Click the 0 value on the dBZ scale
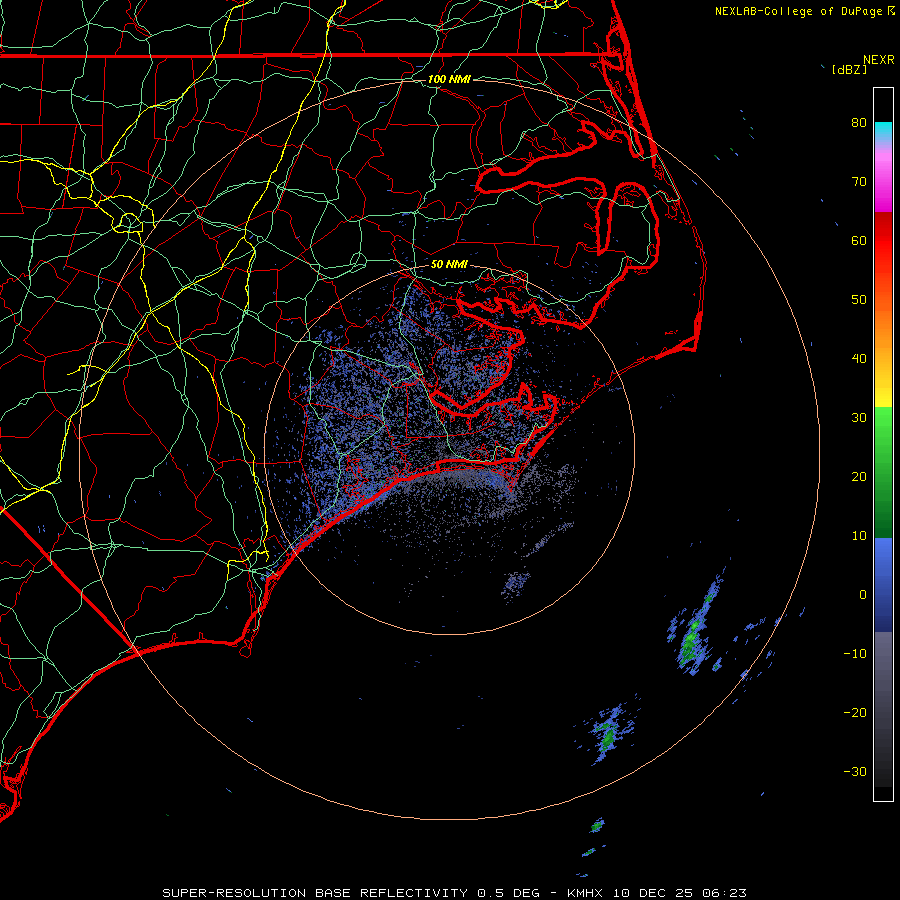 pyautogui.click(x=863, y=595)
